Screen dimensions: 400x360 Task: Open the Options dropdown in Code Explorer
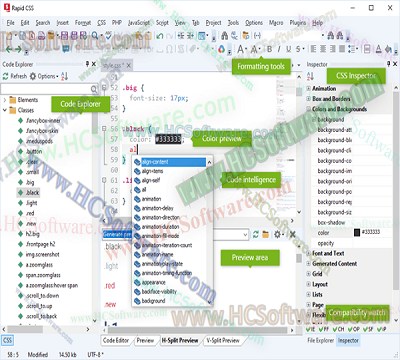click(x=44, y=76)
